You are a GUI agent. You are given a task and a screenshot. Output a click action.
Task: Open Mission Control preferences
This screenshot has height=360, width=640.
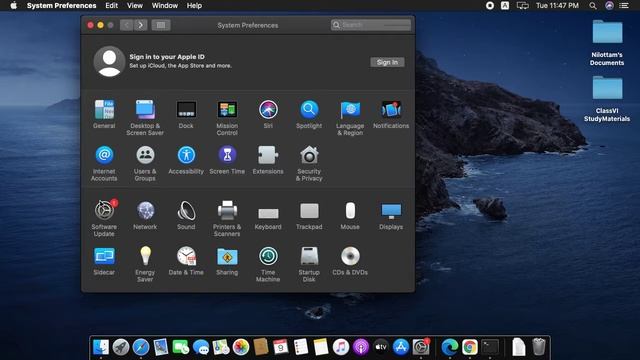pos(227,118)
